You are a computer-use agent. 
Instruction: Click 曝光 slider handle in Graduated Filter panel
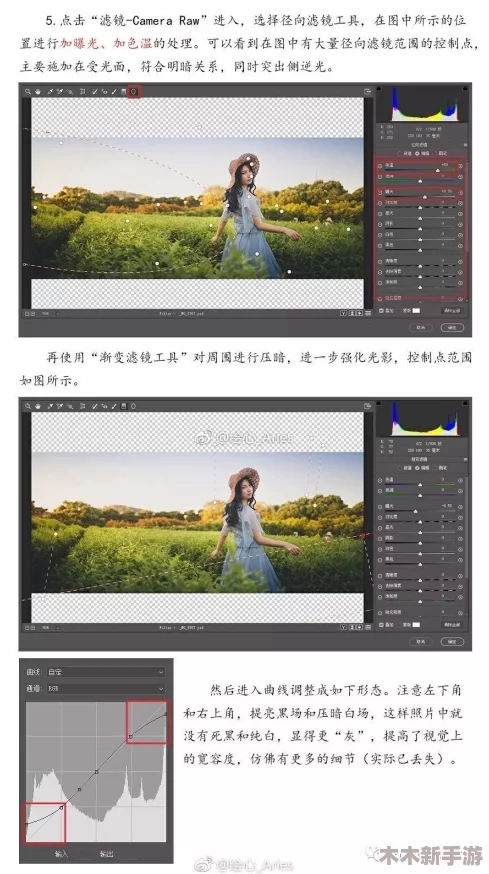(415, 512)
